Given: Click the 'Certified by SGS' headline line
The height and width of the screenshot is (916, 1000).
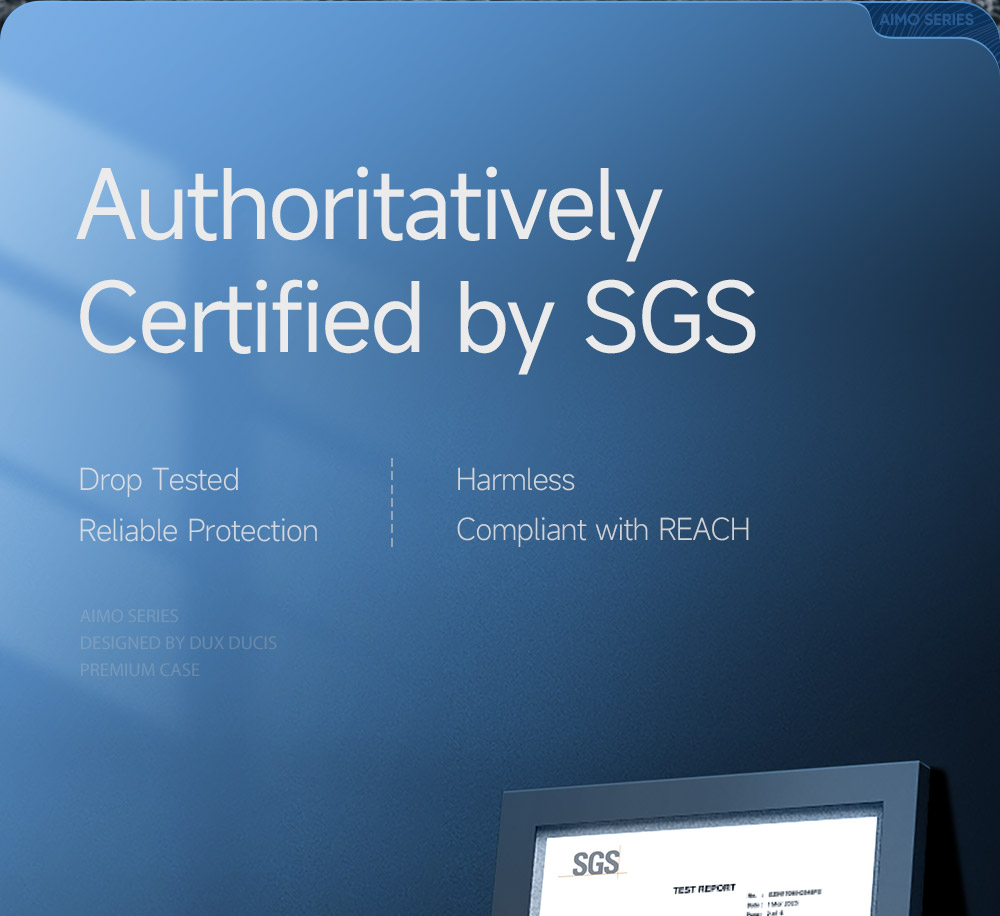Looking at the screenshot, I should (416, 318).
